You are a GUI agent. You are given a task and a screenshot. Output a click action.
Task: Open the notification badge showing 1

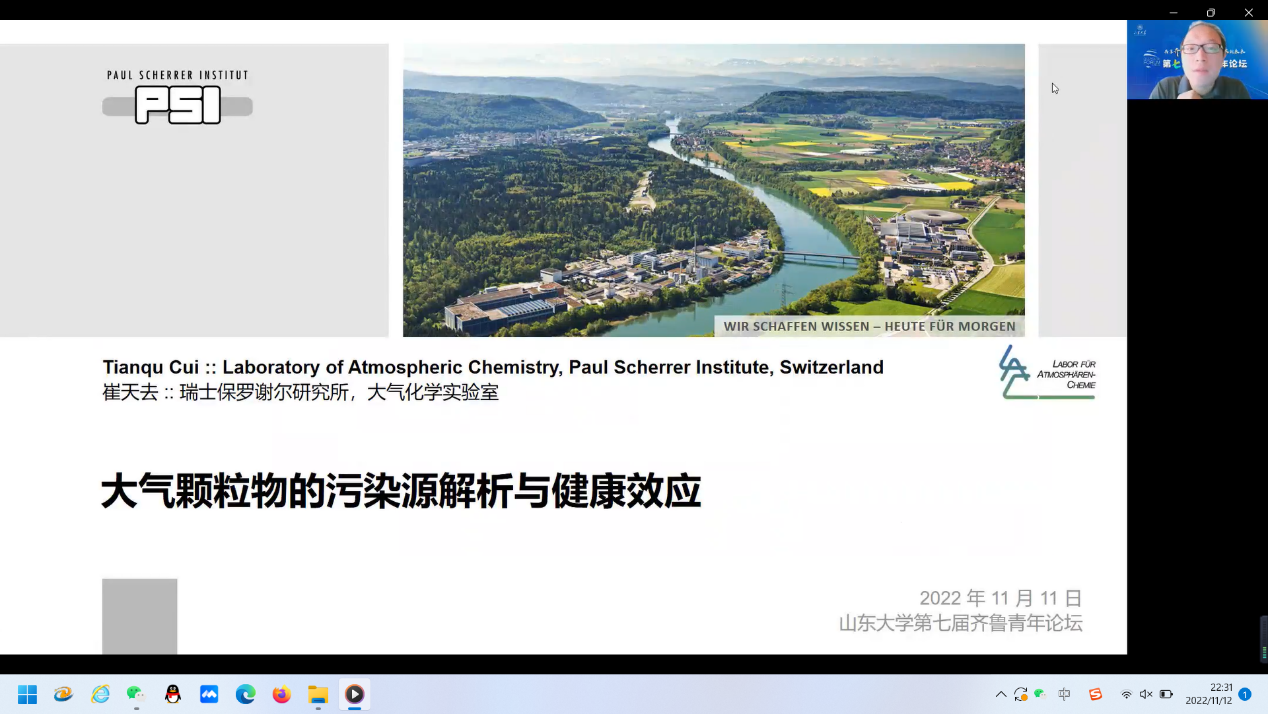tap(1245, 694)
